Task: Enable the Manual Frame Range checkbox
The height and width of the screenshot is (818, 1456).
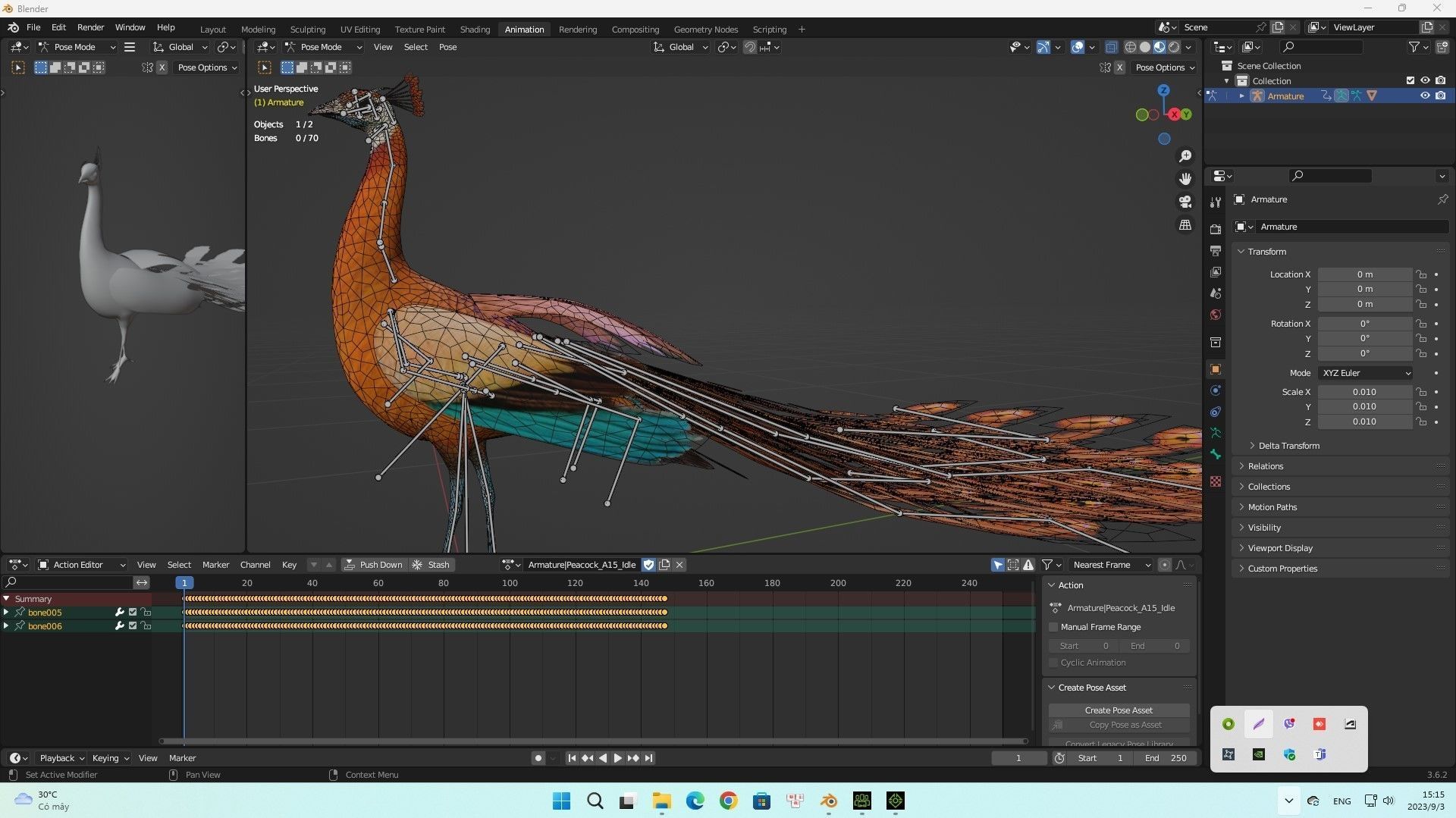Action: click(x=1053, y=628)
